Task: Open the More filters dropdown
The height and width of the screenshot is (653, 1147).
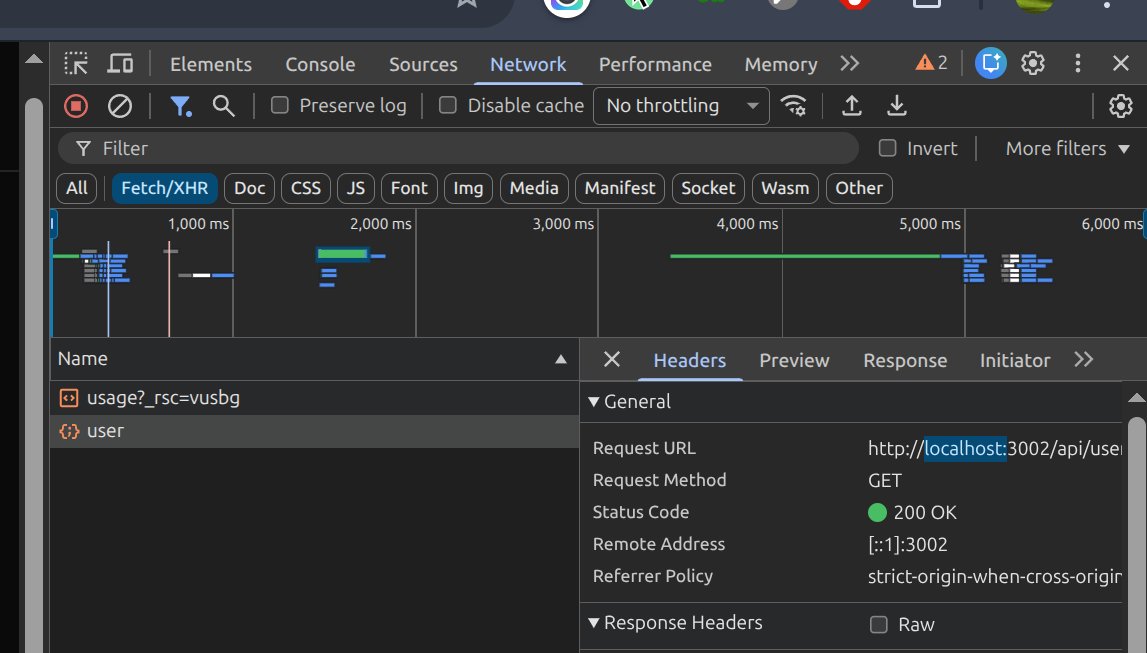Action: pyautogui.click(x=1067, y=148)
